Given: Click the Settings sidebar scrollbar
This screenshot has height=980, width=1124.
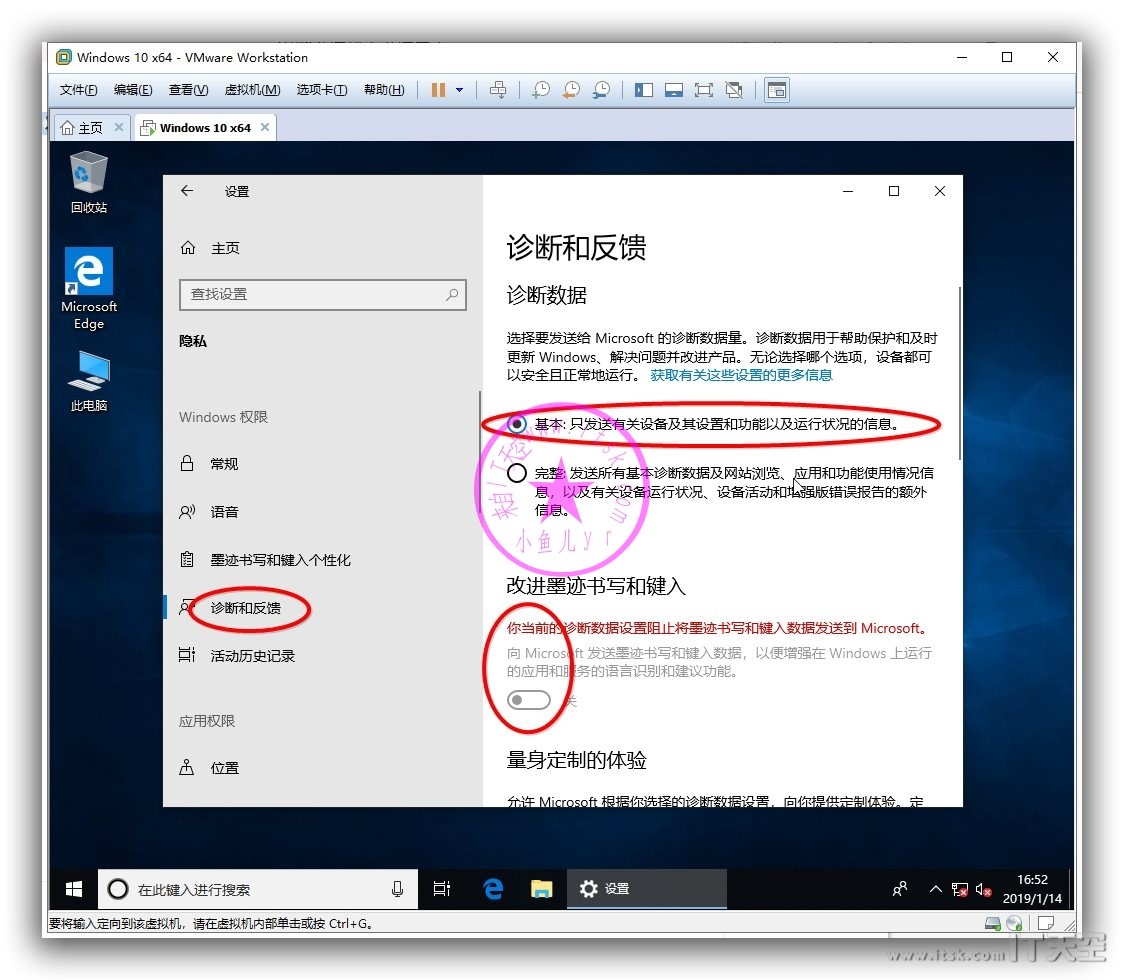Looking at the screenshot, I should 480,452.
